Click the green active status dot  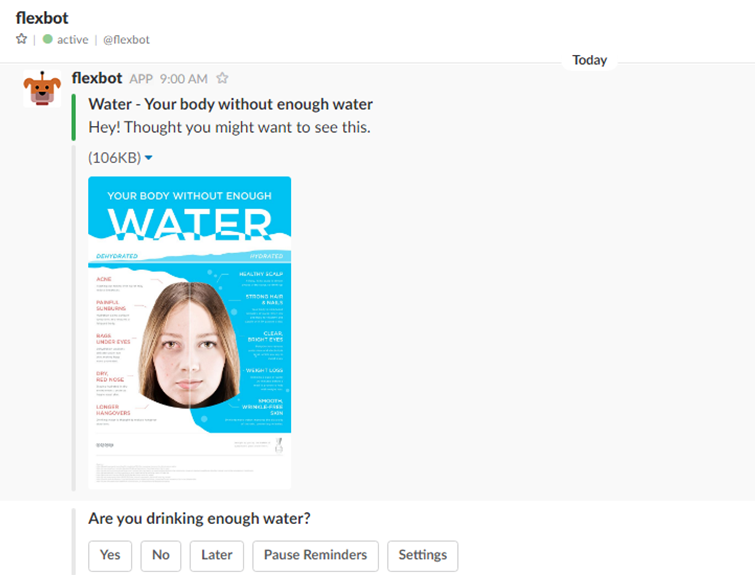47,39
